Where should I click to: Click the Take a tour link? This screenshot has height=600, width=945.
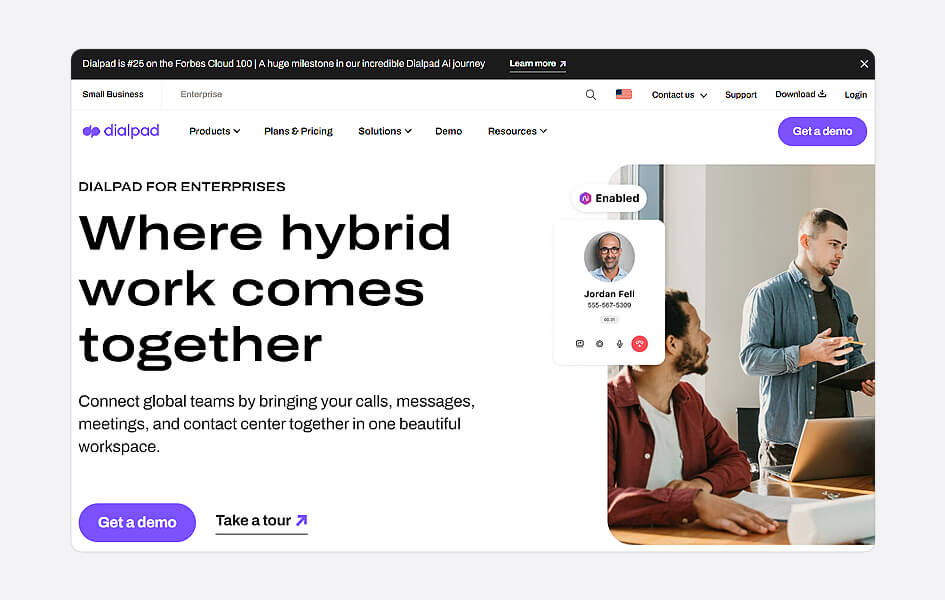pos(262,521)
